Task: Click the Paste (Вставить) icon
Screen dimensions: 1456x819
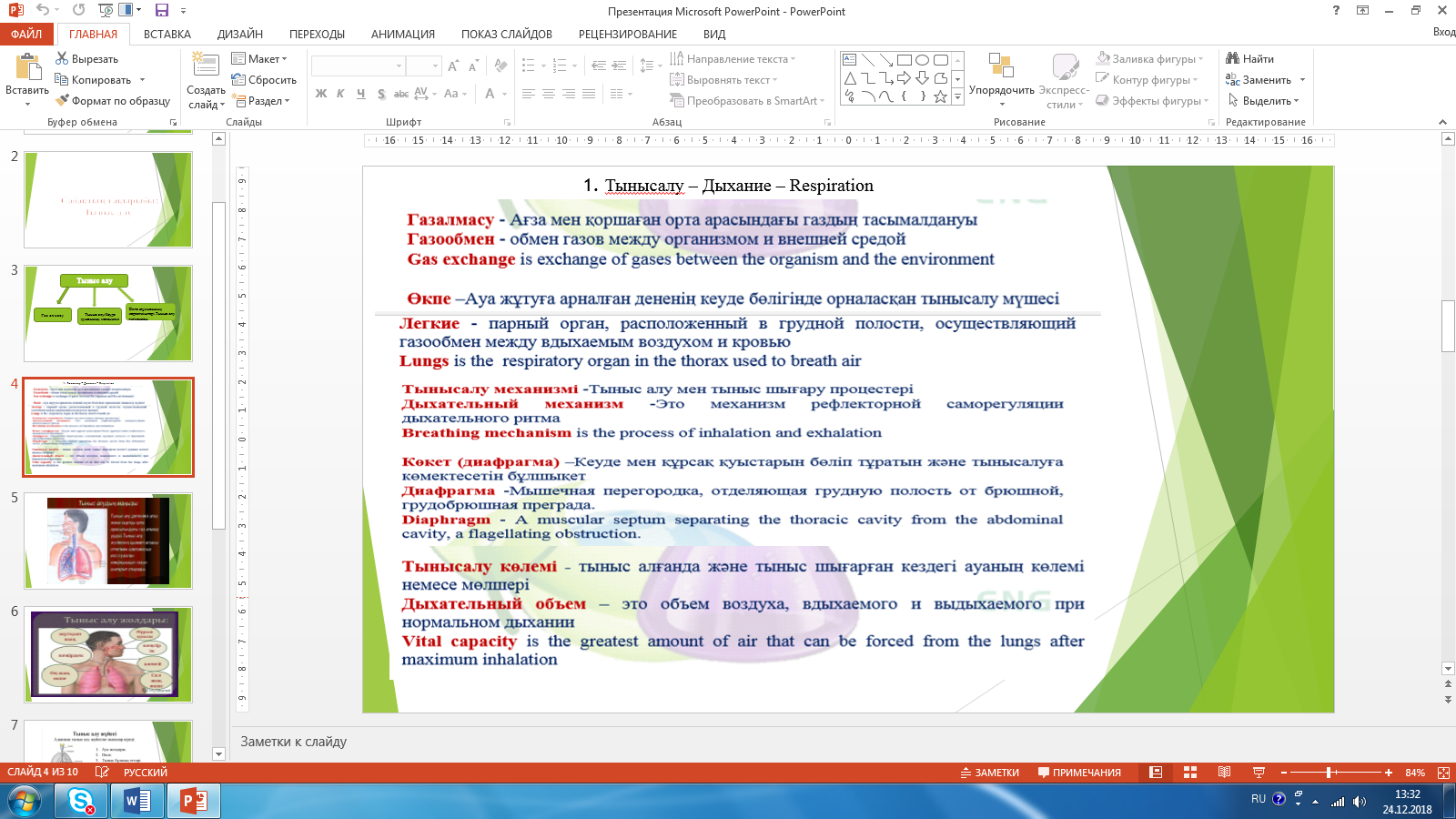Action: [27, 68]
